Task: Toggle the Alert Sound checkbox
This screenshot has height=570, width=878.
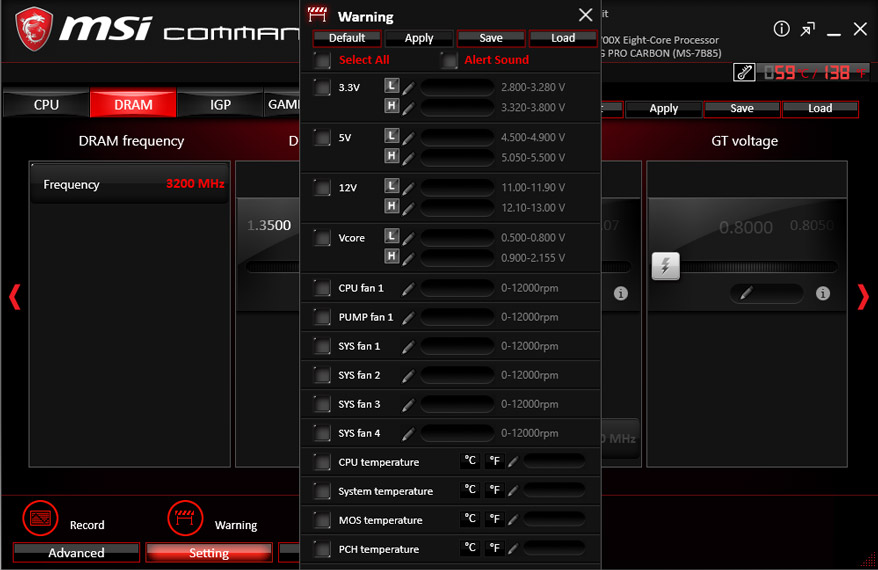Action: (449, 60)
